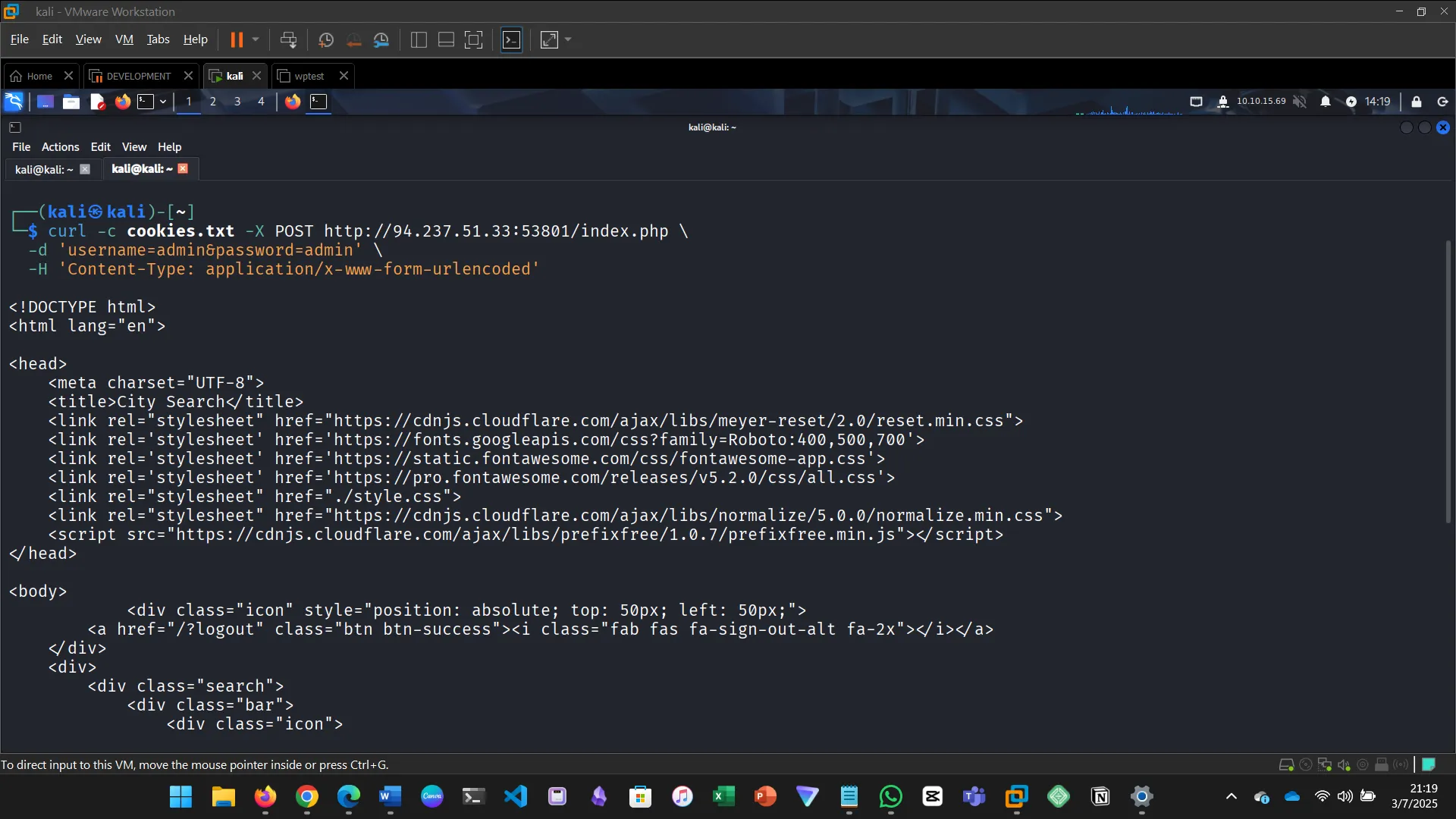Switch to workspace 3 in Kali panel
1456x819 pixels.
(x=237, y=102)
